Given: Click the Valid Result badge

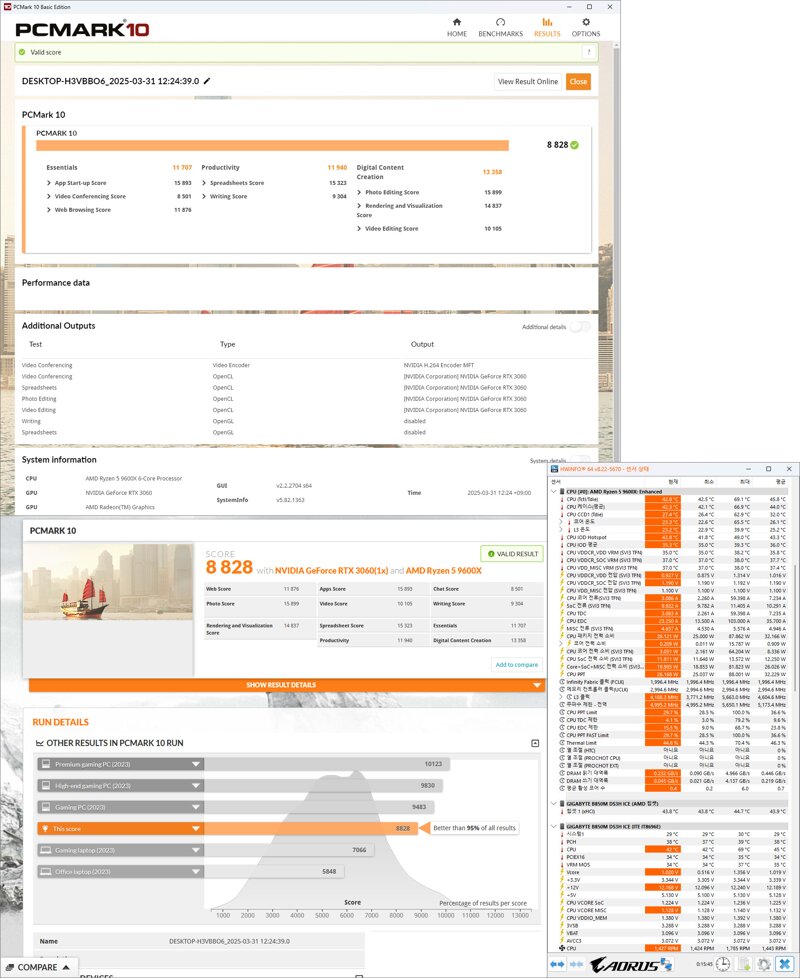Looking at the screenshot, I should 512,554.
